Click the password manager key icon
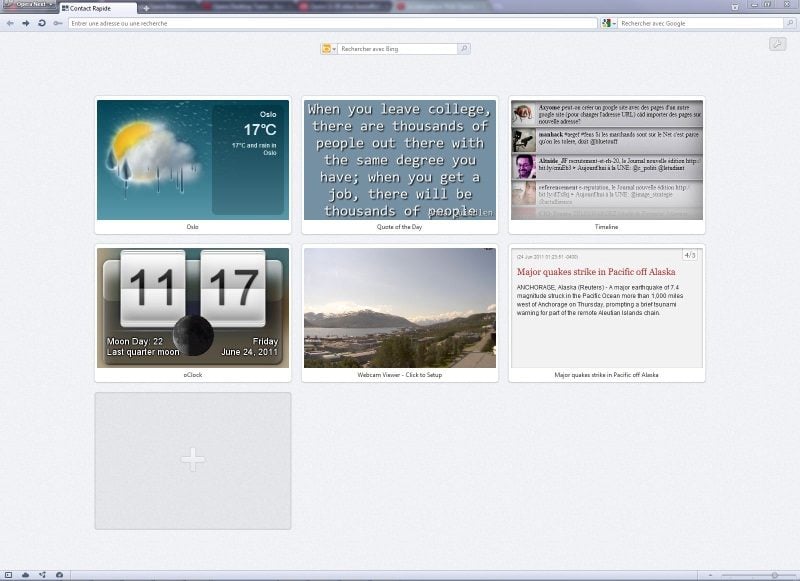Viewport: 800px width, 581px height. (58, 23)
